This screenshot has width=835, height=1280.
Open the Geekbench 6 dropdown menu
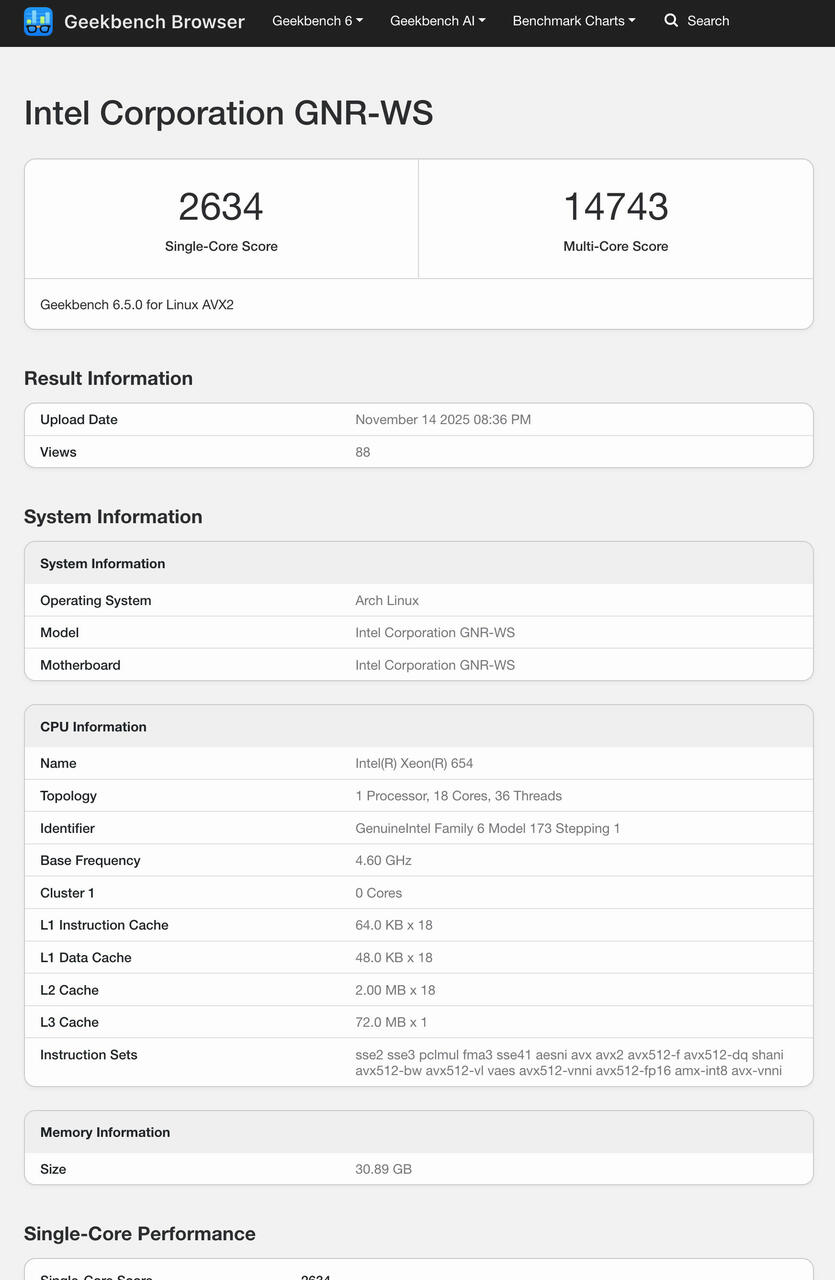click(317, 21)
